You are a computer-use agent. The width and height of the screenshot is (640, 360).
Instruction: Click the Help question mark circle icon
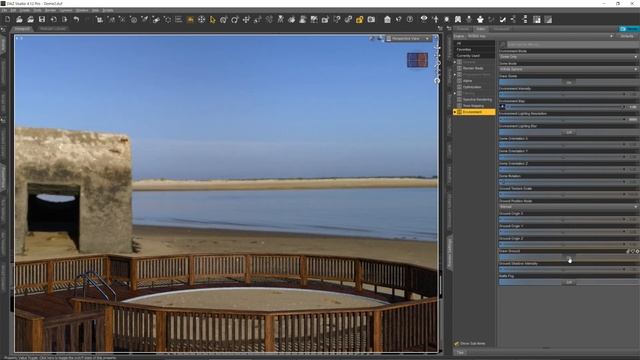tap(410, 19)
